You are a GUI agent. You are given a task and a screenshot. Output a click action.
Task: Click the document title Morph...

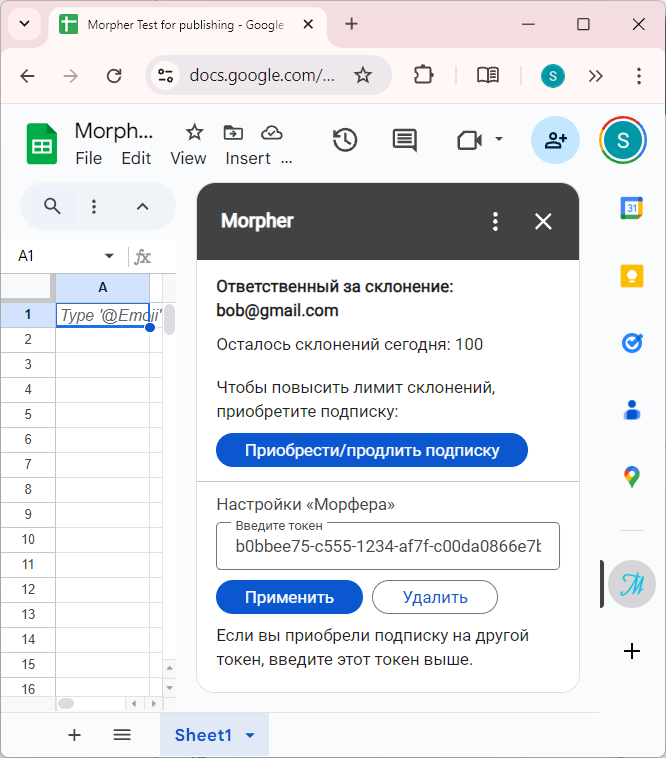pyautogui.click(x=114, y=131)
